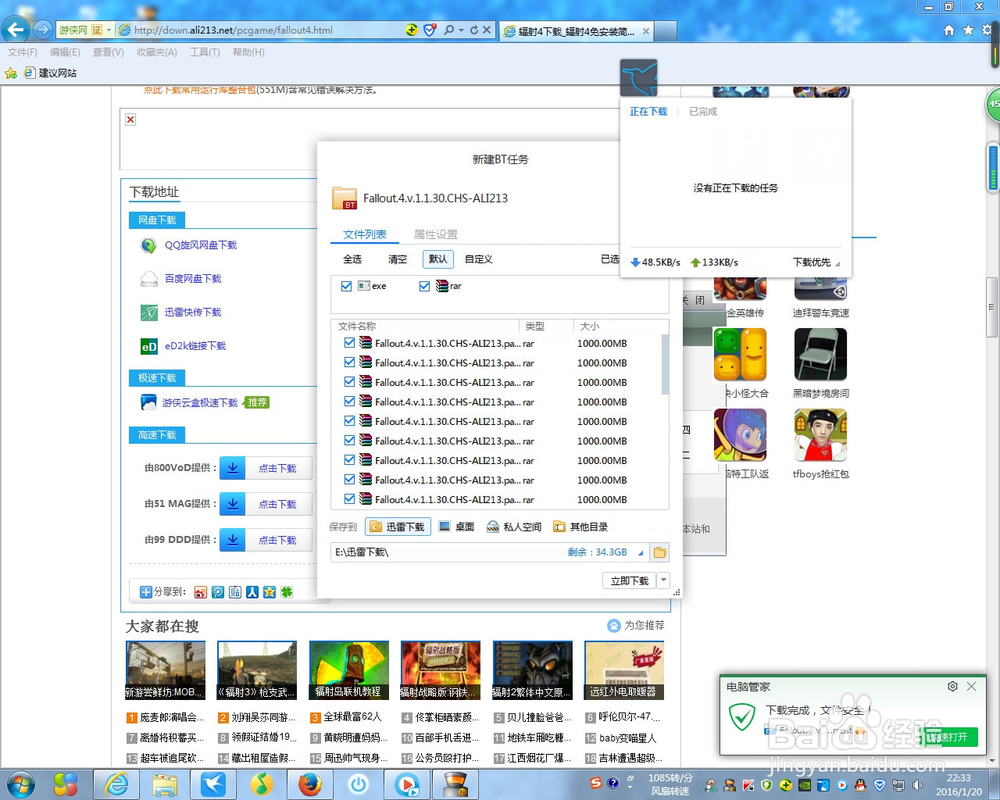Uncheck the second Fallout.4 rar file checkbox
The height and width of the screenshot is (800, 1000).
coord(349,362)
